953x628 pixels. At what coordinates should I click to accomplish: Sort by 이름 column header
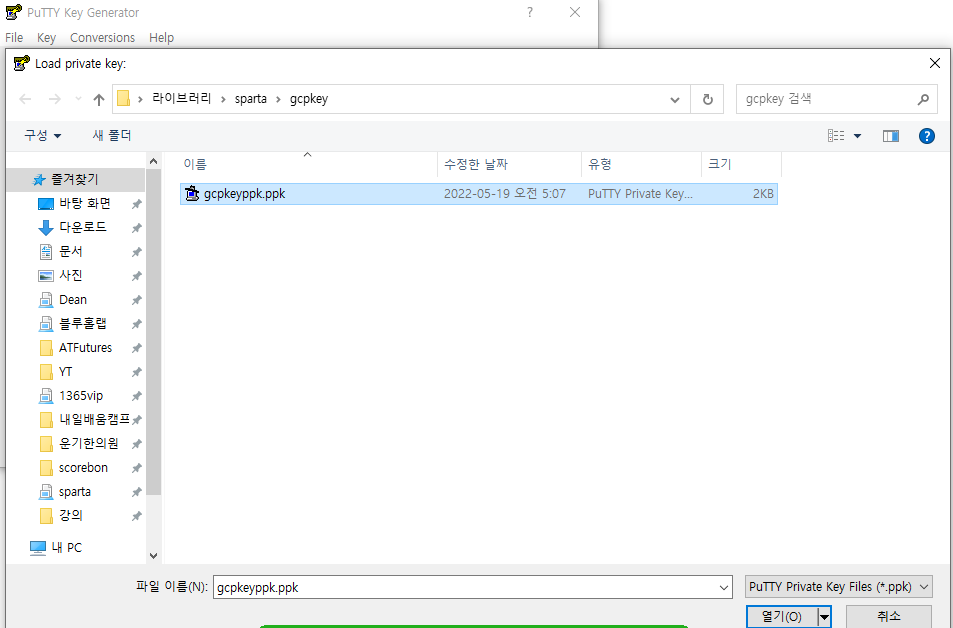tap(309, 164)
